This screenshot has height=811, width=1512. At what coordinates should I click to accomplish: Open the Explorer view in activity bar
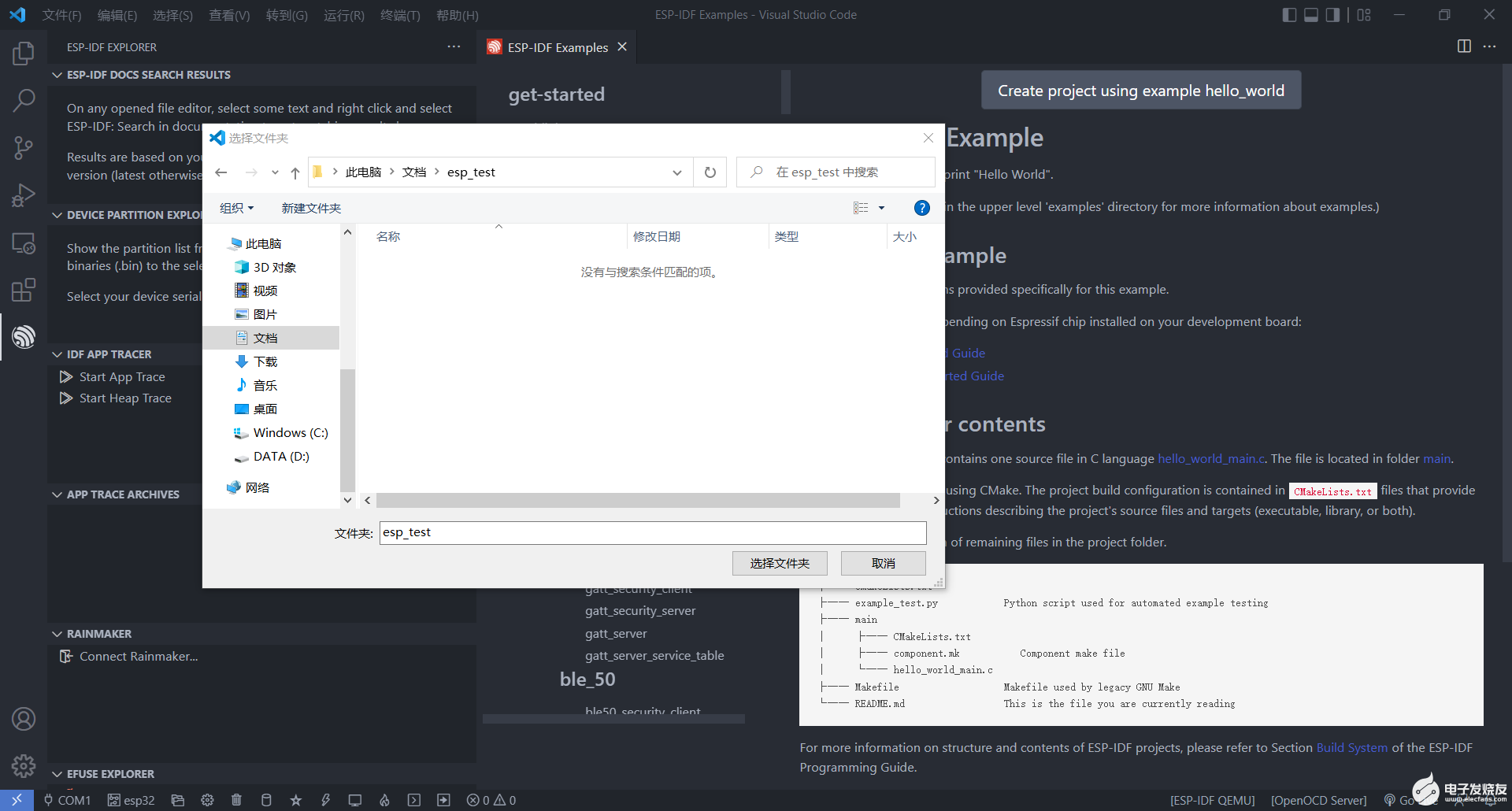tap(24, 54)
